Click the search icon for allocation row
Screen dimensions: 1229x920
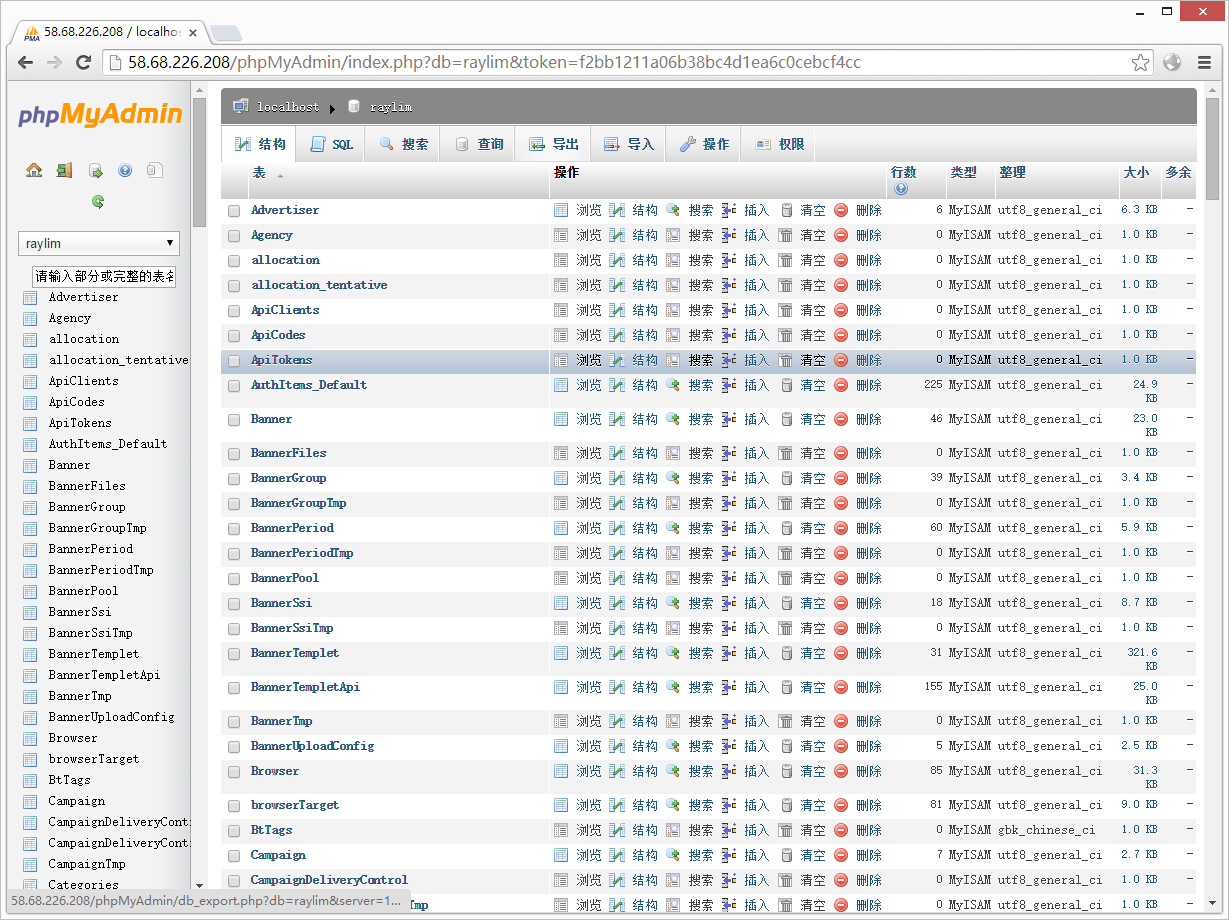click(x=673, y=260)
